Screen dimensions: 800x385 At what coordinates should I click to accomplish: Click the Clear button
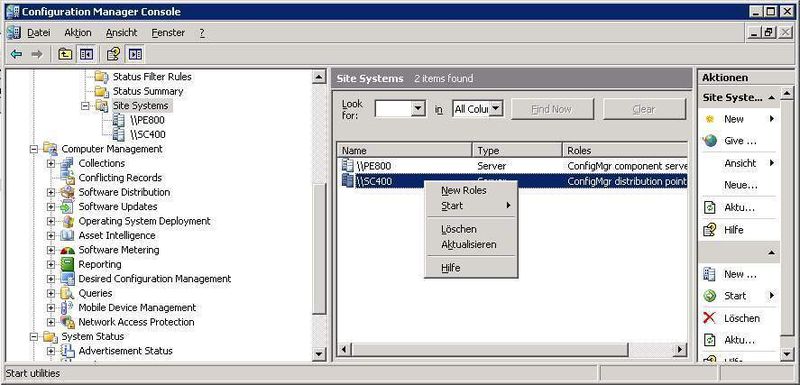point(644,109)
